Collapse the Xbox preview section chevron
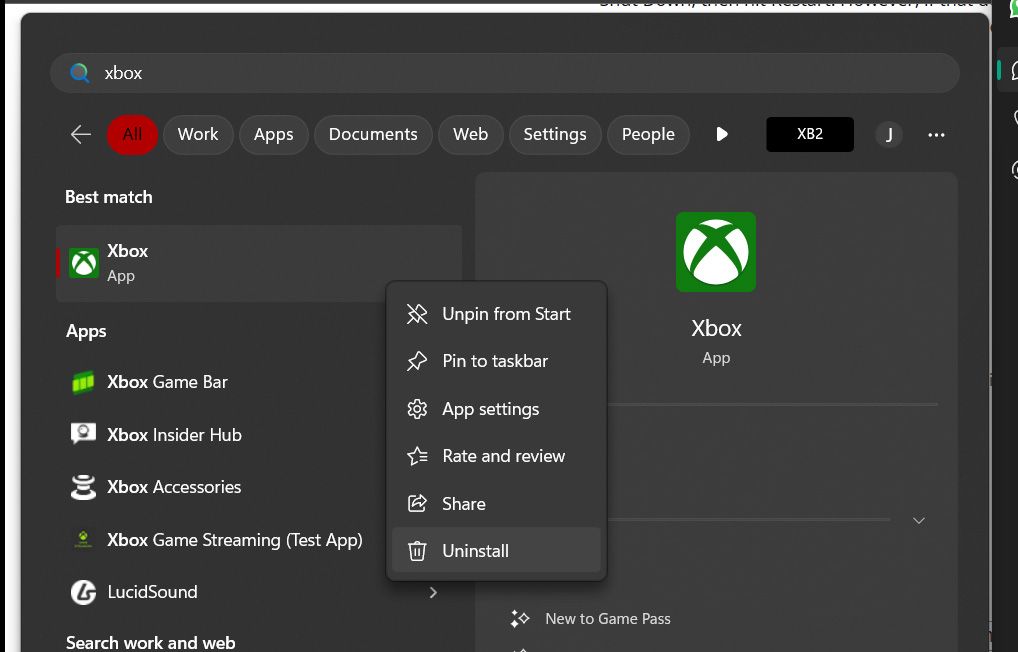The width and height of the screenshot is (1018, 652). tap(918, 520)
